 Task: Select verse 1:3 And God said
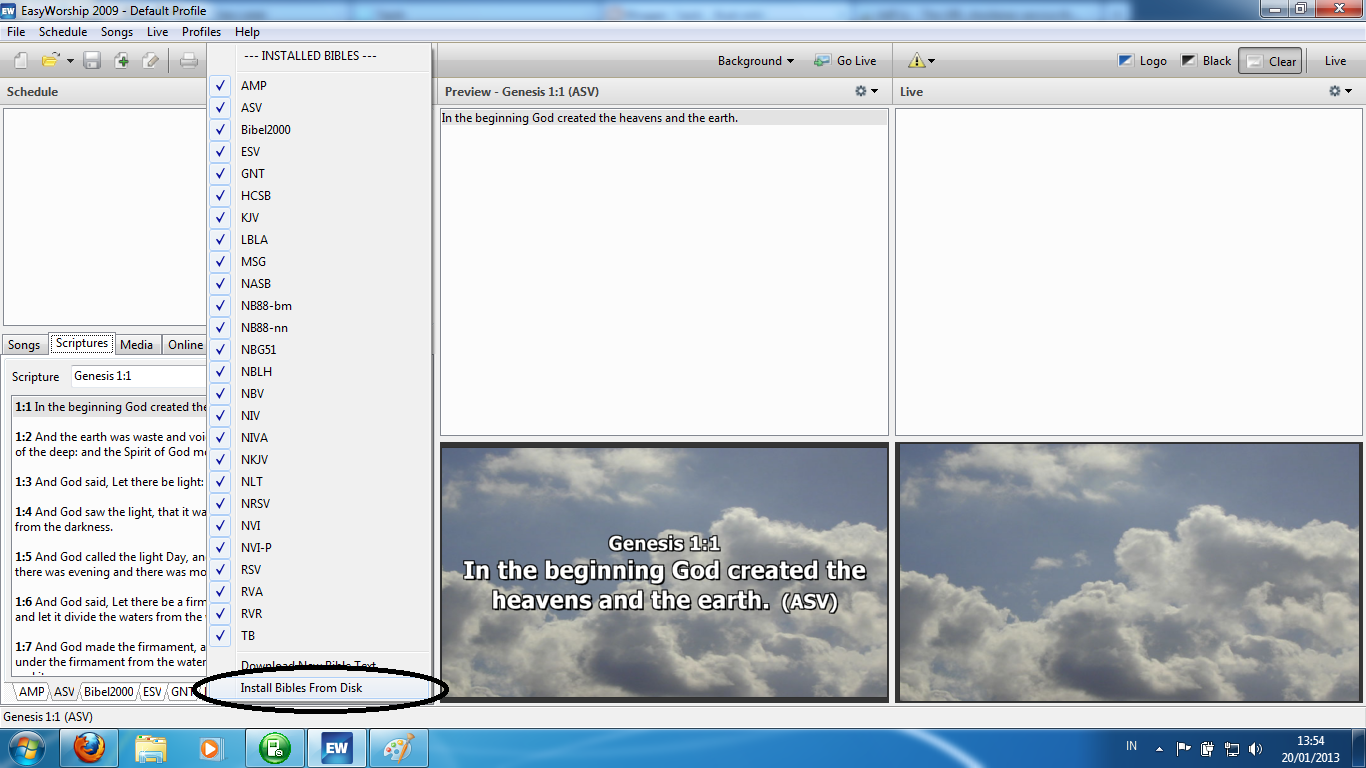click(110, 482)
